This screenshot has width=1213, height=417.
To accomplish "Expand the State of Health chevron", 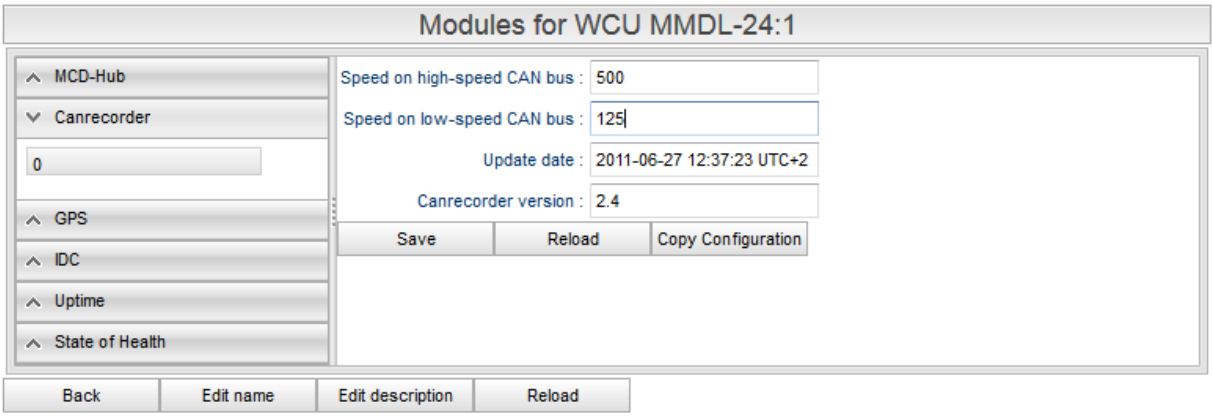I will [35, 341].
